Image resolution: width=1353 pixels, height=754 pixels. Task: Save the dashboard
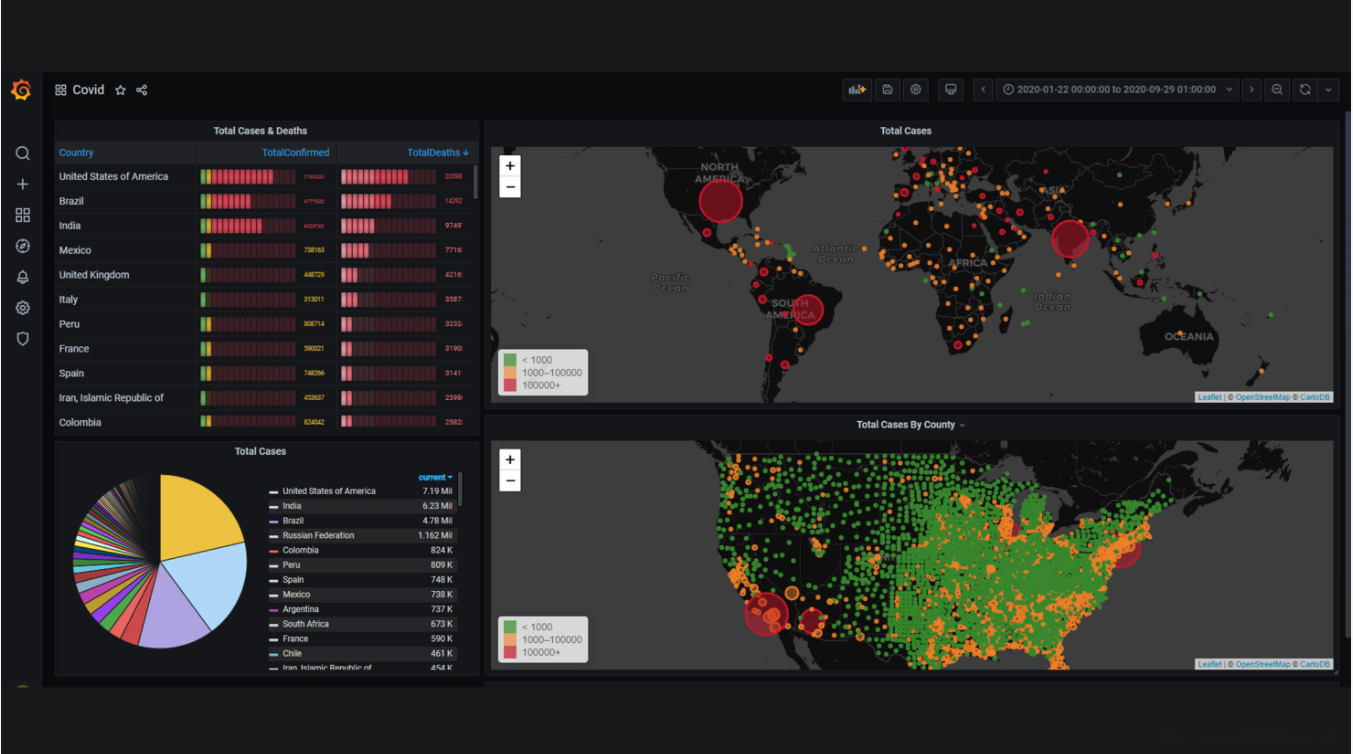887,90
